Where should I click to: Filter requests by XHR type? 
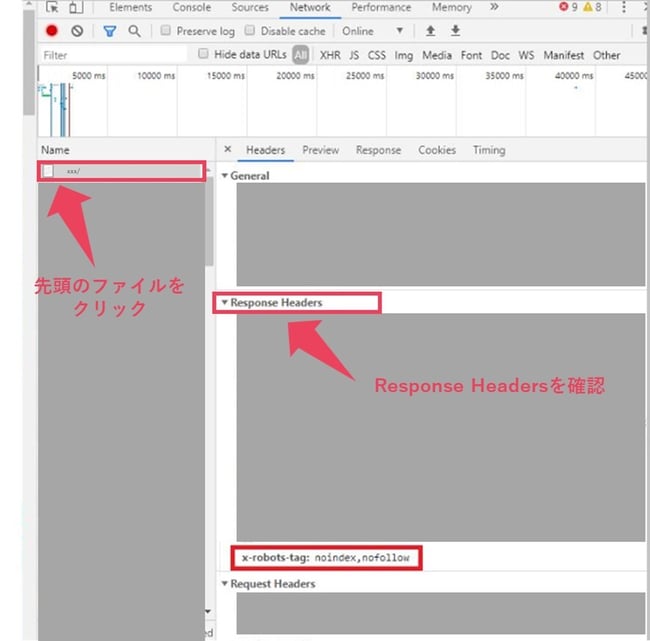(330, 56)
